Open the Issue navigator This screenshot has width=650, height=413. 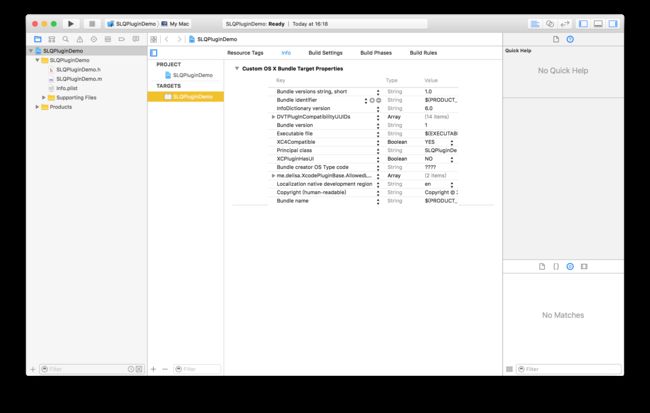point(80,39)
